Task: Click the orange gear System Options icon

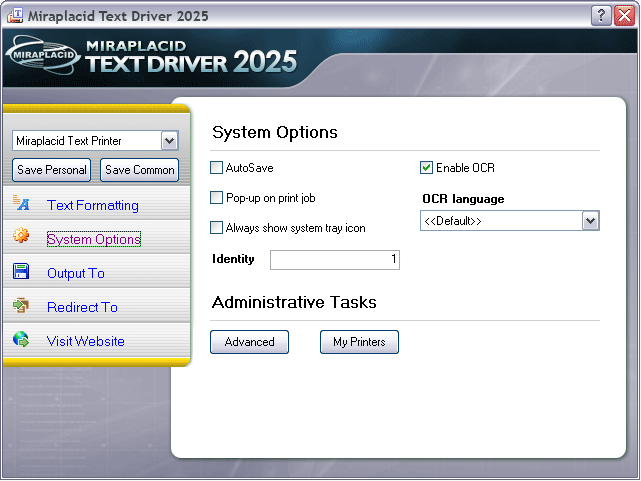Action: click(21, 235)
